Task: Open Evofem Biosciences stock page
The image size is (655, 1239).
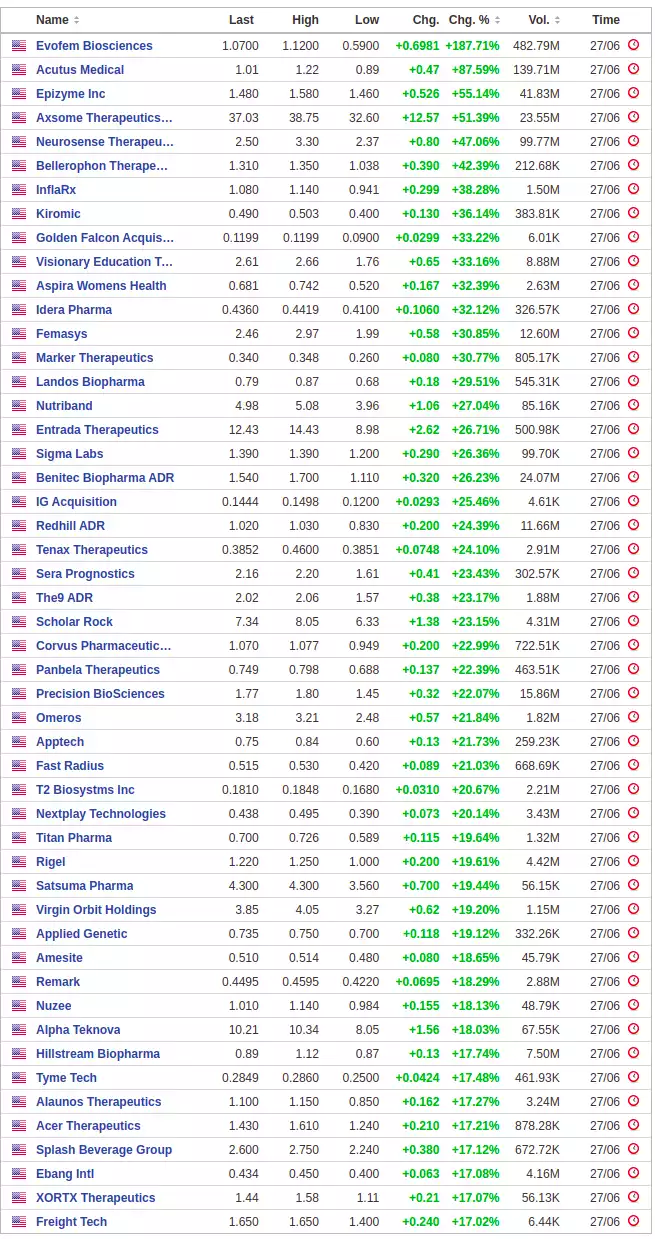Action: (94, 46)
